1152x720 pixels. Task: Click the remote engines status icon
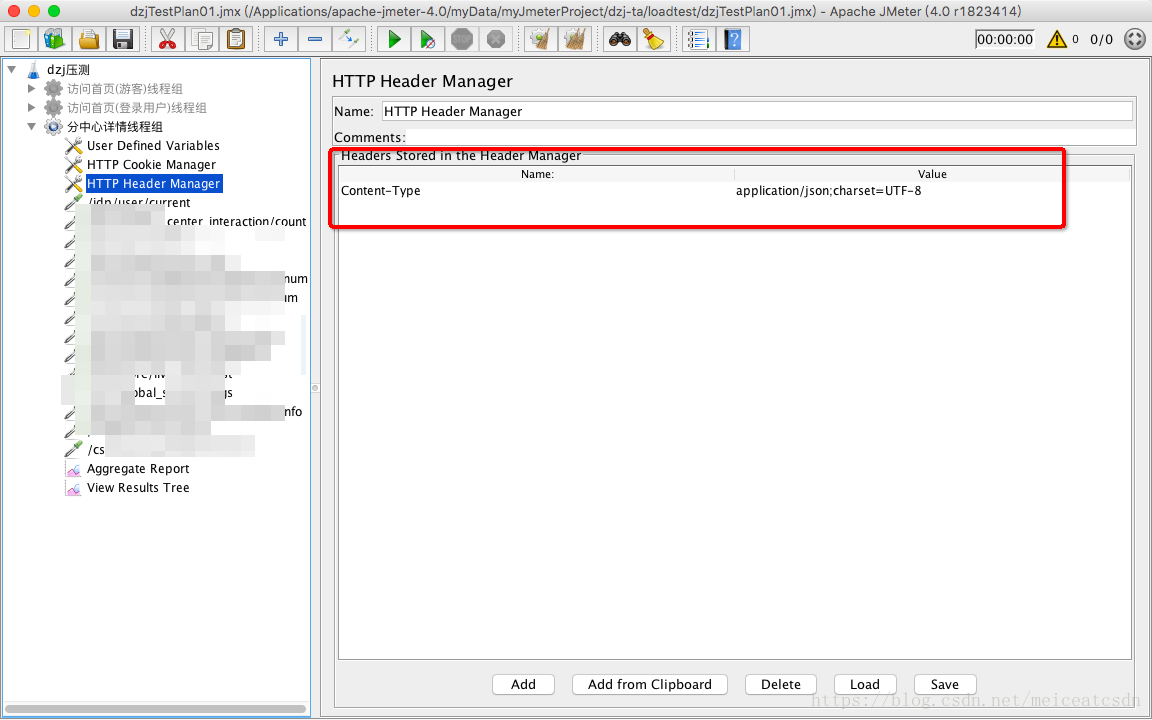(x=1135, y=39)
